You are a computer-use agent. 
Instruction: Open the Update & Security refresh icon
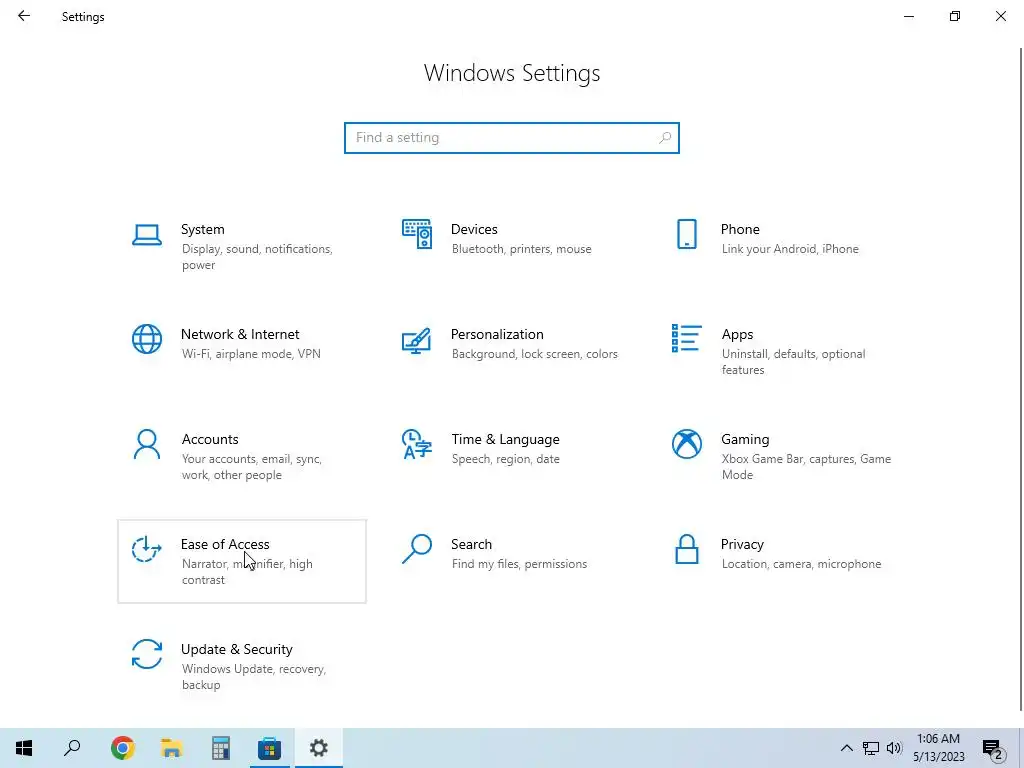[146, 654]
